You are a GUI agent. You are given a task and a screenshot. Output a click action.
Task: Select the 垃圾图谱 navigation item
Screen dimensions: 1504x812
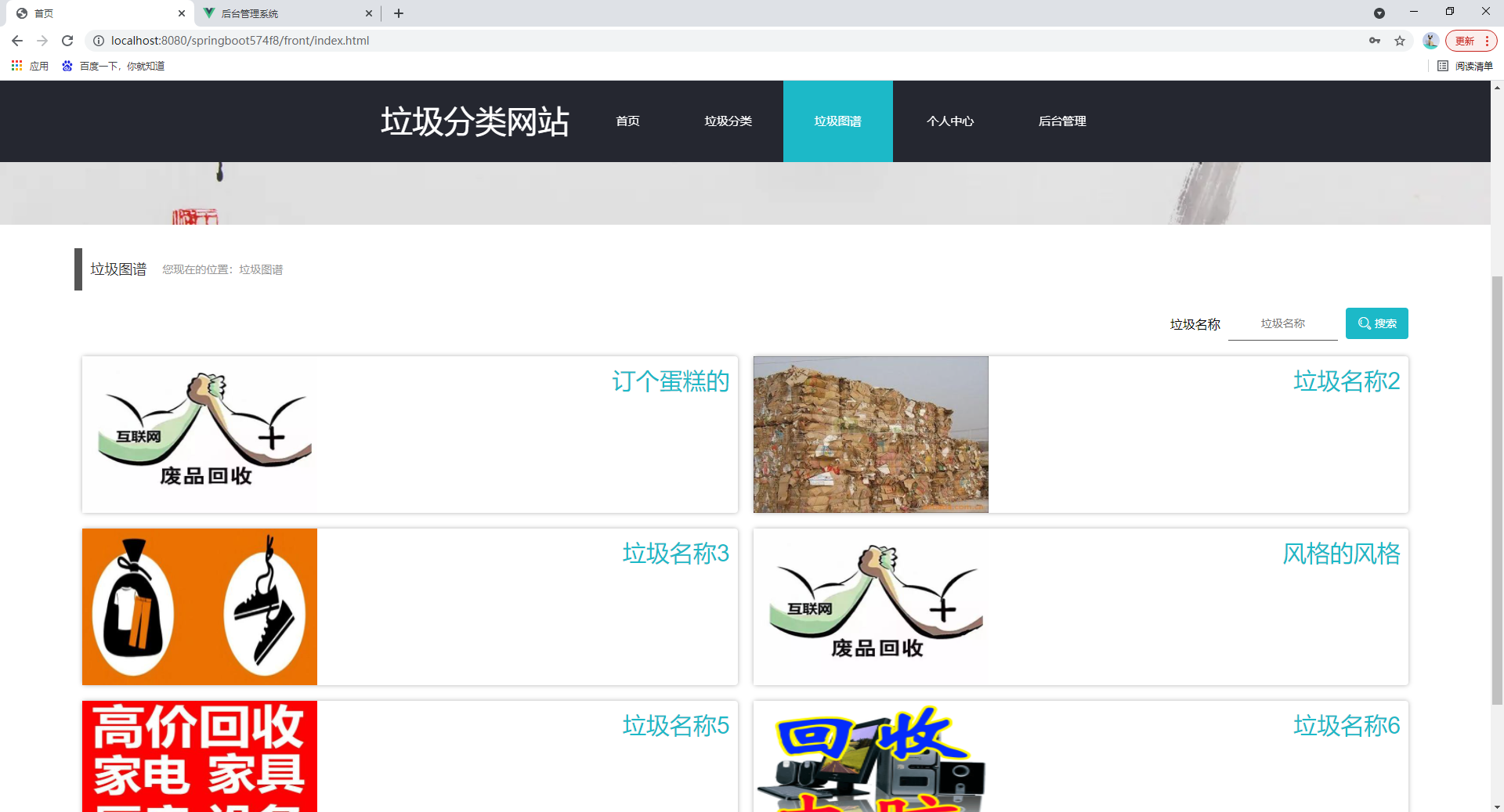837,121
